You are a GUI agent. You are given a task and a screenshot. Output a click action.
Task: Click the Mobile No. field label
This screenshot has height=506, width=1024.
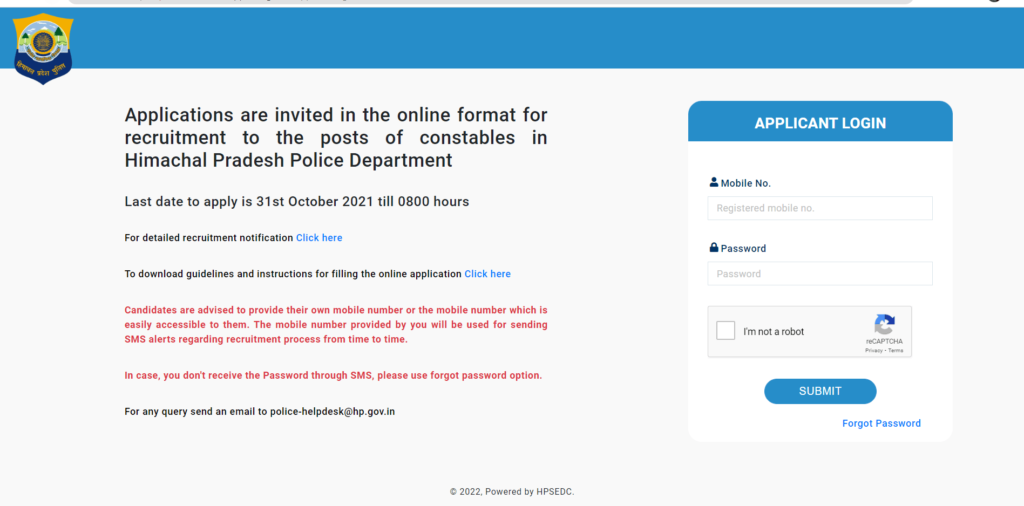pyautogui.click(x=745, y=184)
